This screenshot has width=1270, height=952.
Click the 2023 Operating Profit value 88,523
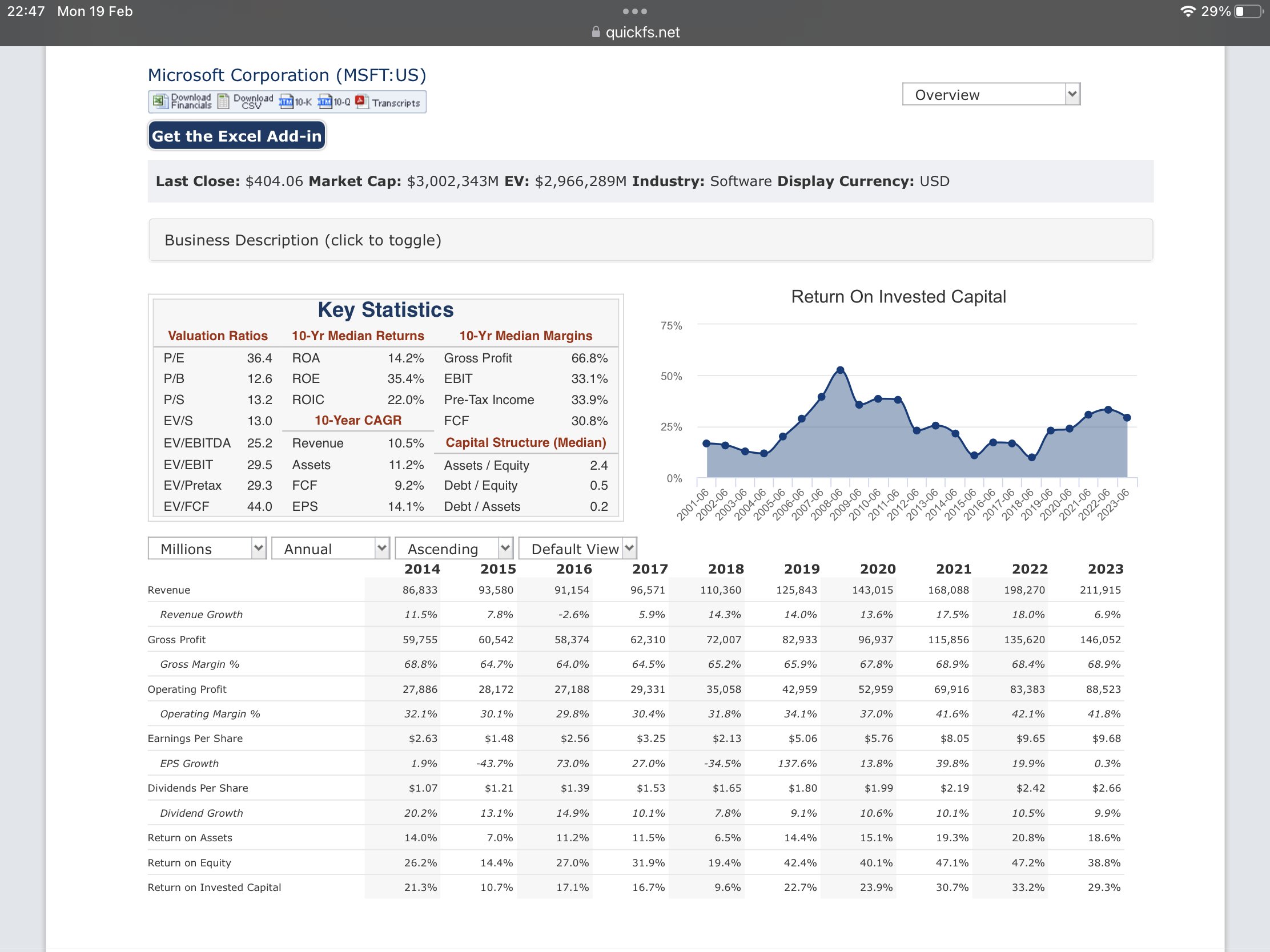[1103, 689]
